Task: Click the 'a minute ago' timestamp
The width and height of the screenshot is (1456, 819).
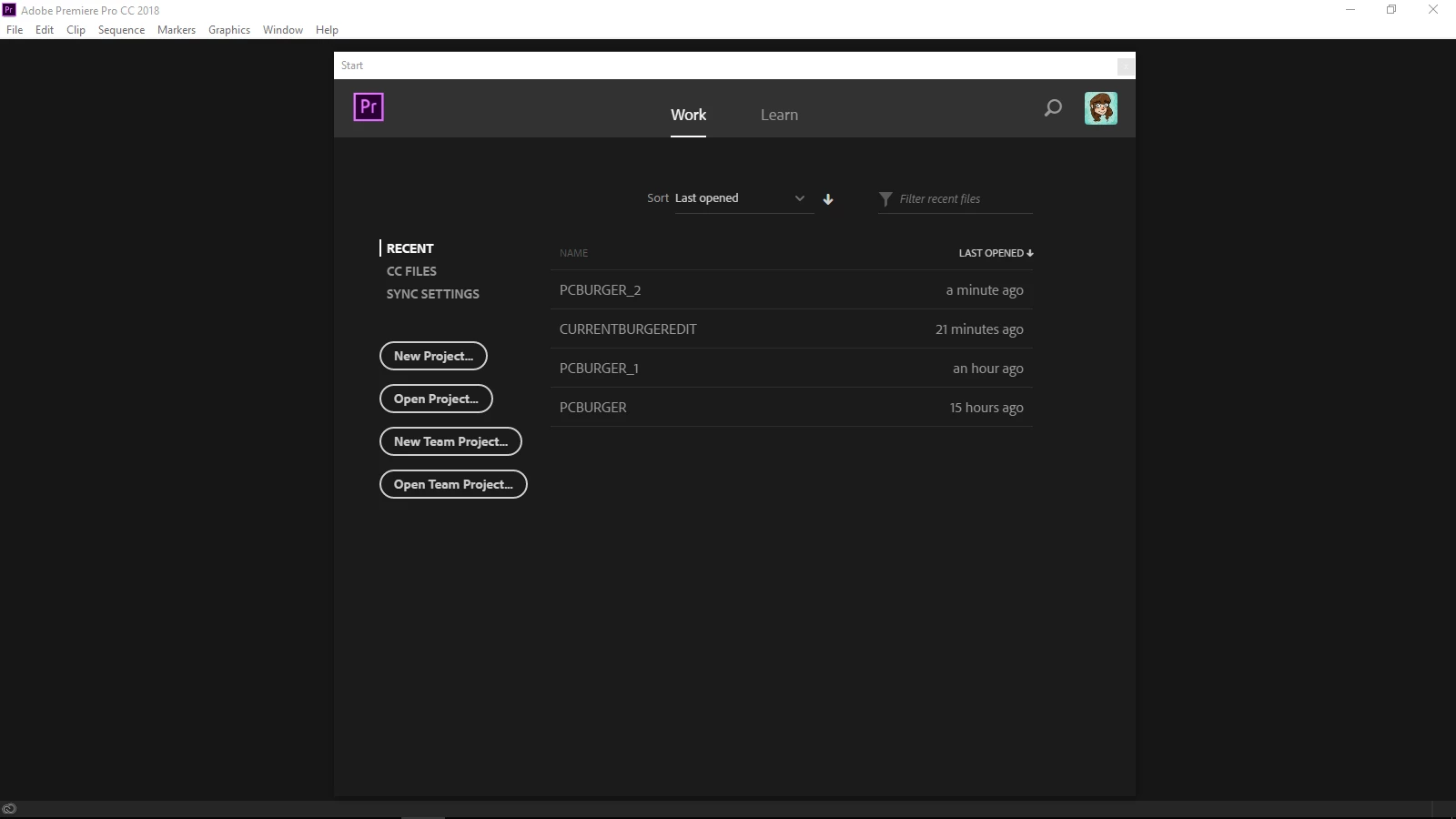Action: click(985, 290)
